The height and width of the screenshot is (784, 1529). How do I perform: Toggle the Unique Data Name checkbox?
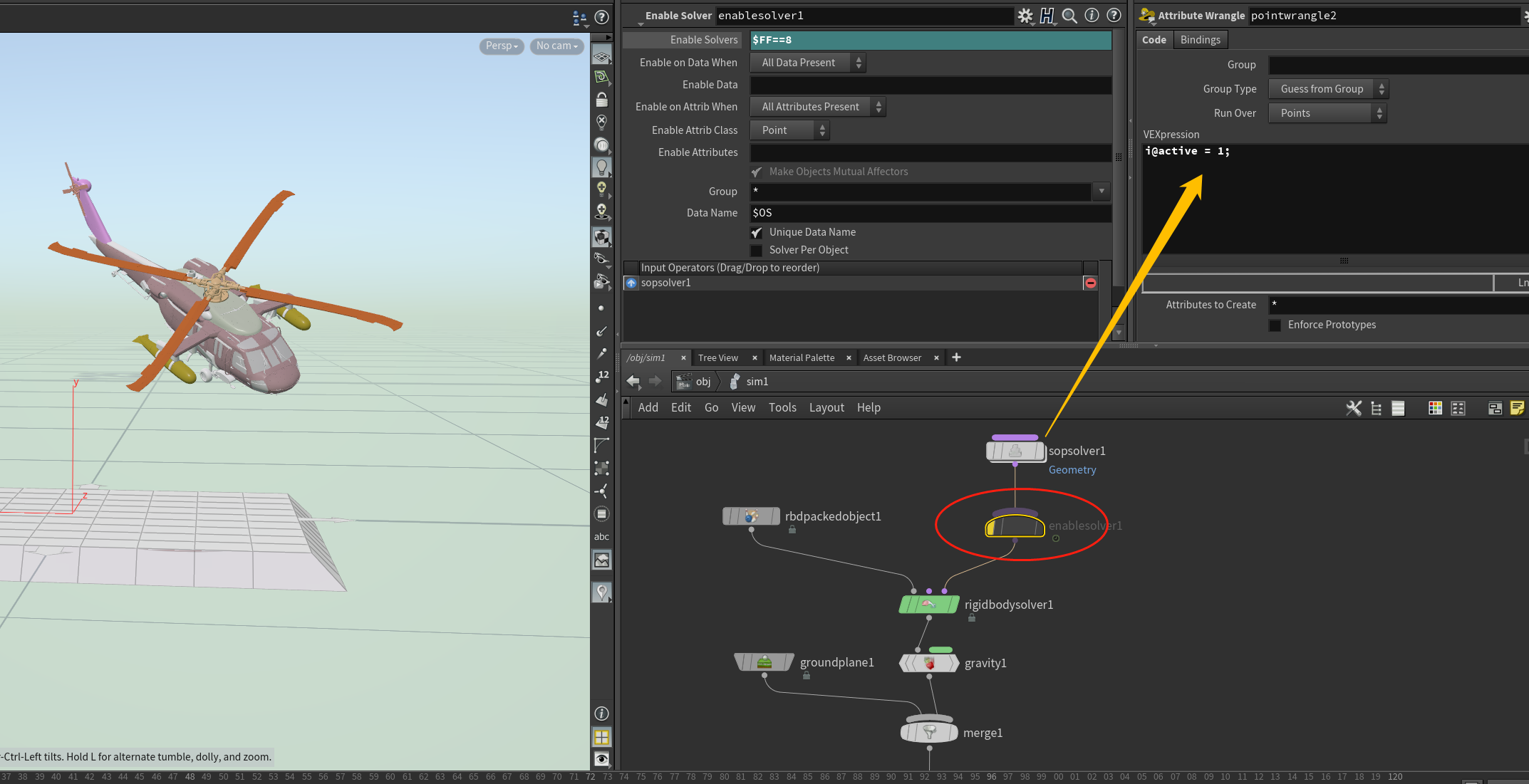tap(757, 233)
